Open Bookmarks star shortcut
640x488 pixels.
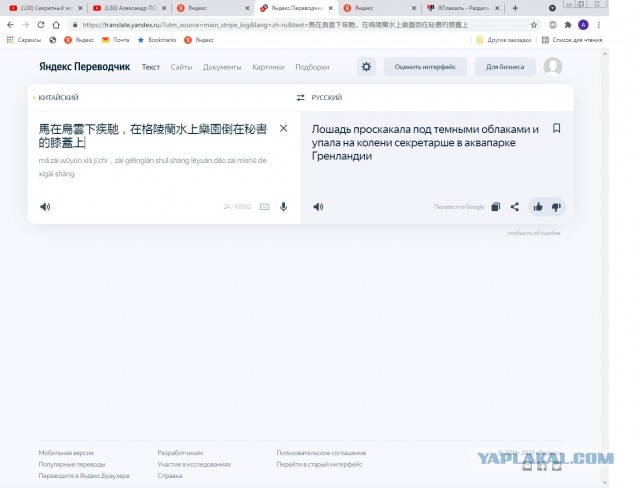tap(157, 40)
